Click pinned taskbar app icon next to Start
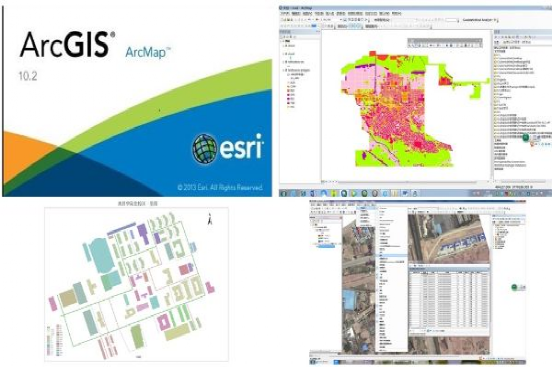This screenshot has height=368, width=553. point(294,193)
